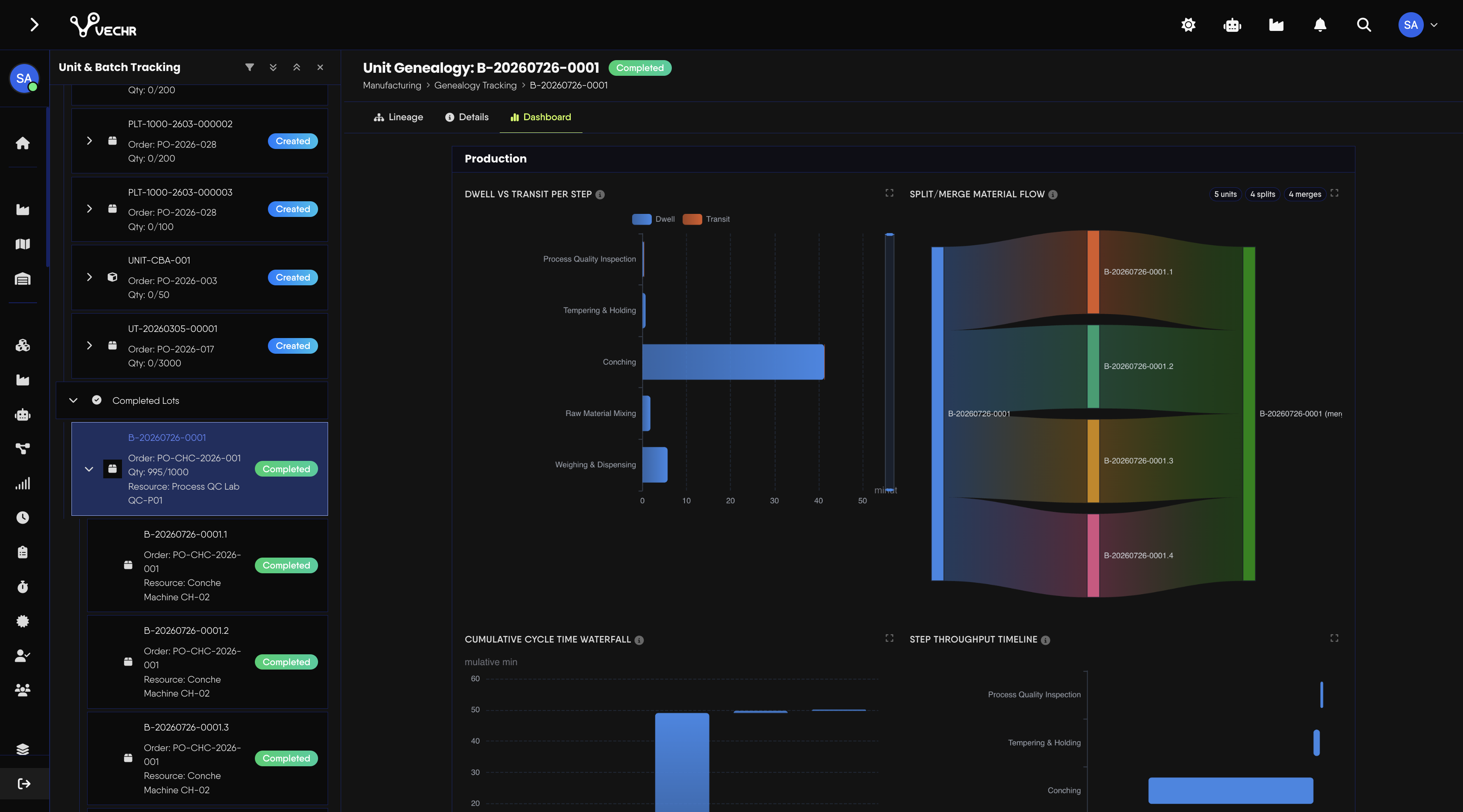The height and width of the screenshot is (812, 1463).
Task: Open info icon beside Split/Merge Material Flow
Action: coord(1053,194)
